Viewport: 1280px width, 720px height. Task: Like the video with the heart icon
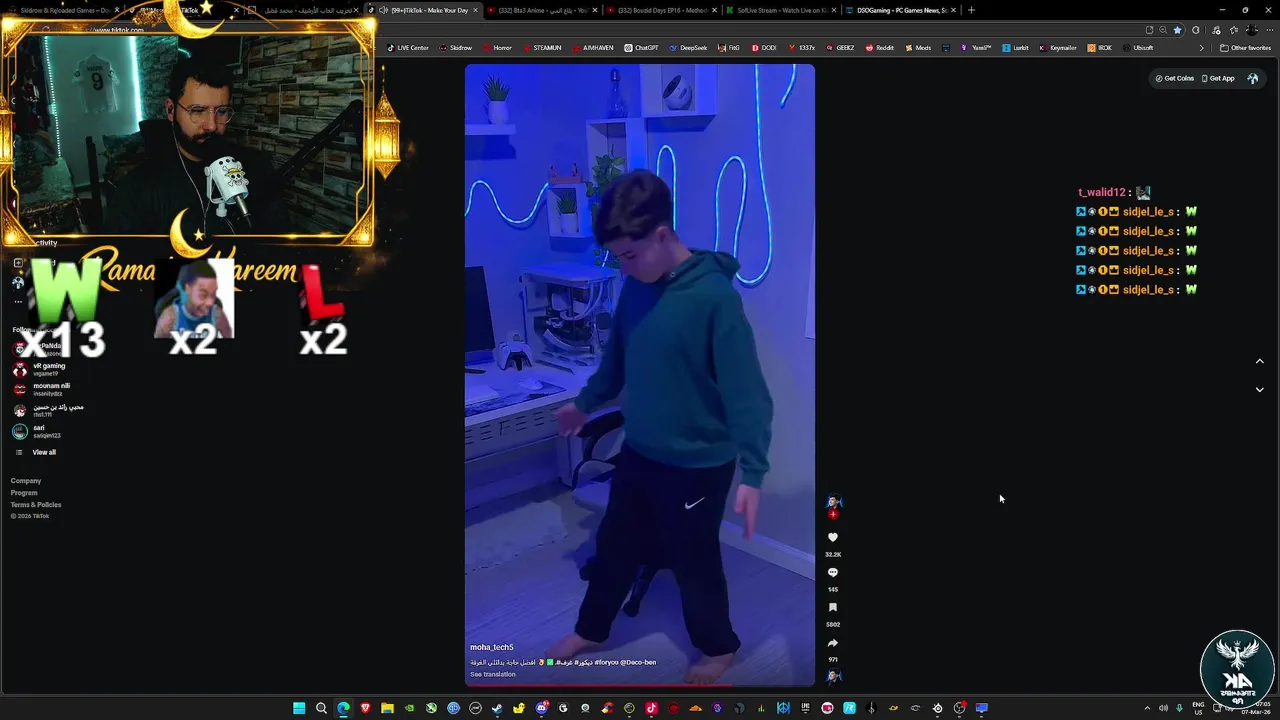point(832,537)
